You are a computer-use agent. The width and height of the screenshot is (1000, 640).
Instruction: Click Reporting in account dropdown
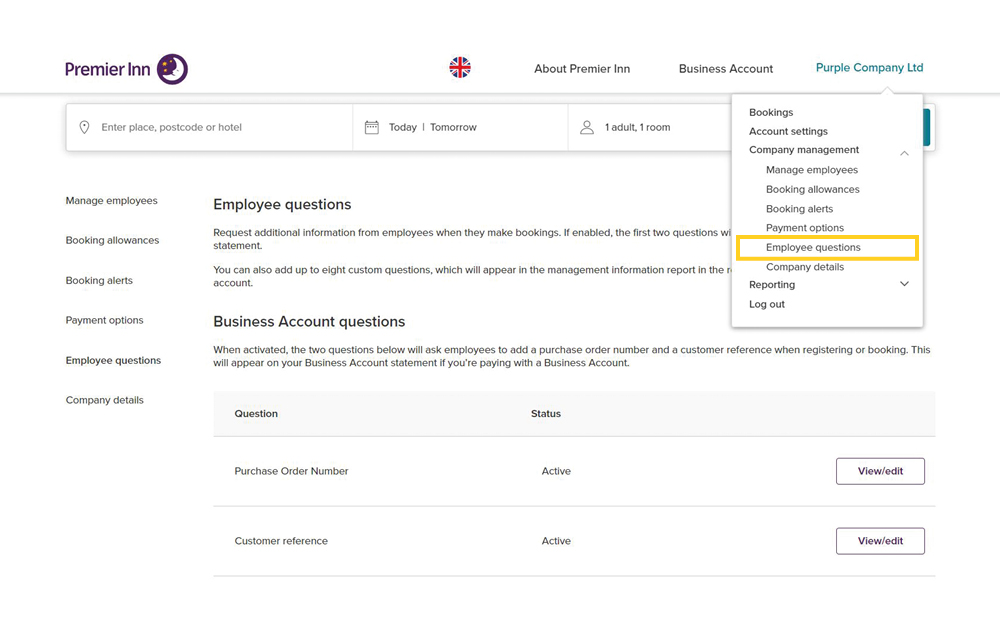(x=772, y=285)
